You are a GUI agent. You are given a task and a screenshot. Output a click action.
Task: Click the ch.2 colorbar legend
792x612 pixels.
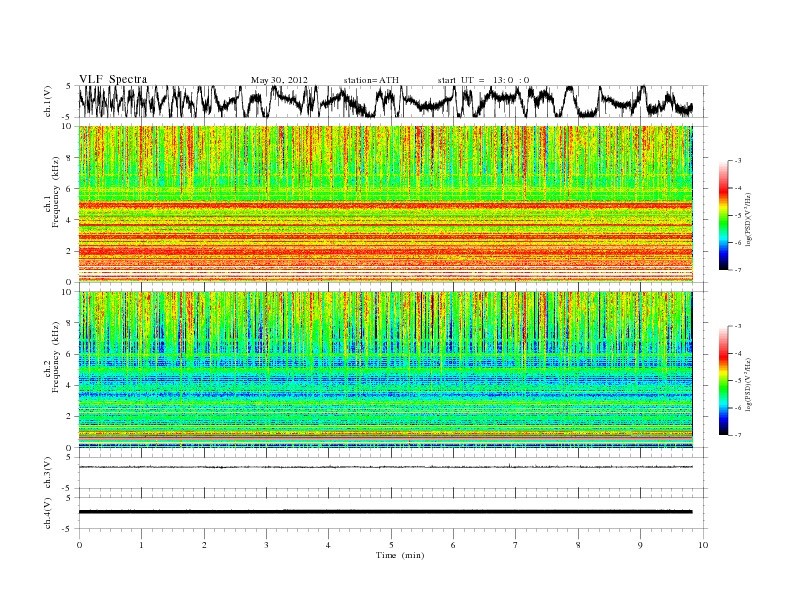(723, 380)
